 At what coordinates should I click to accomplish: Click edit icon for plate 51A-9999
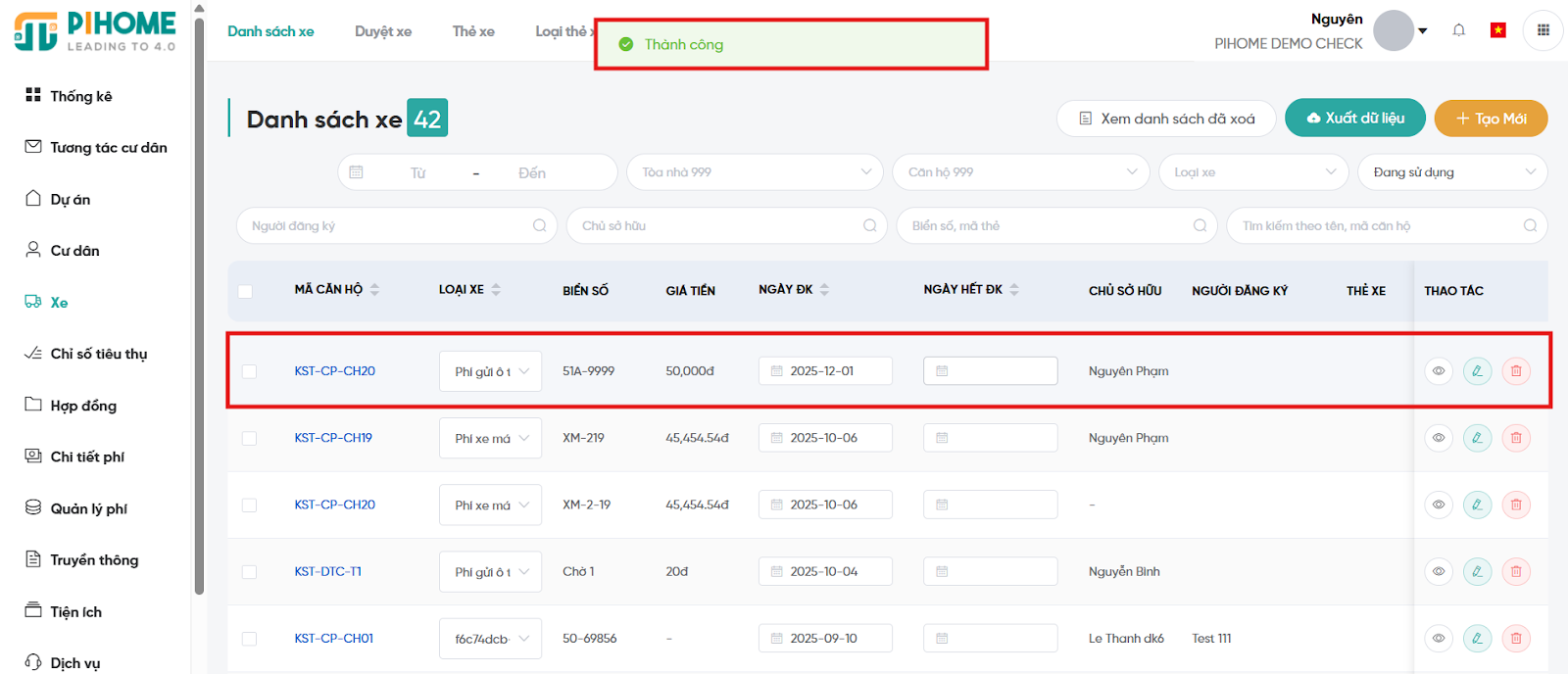[1477, 371]
